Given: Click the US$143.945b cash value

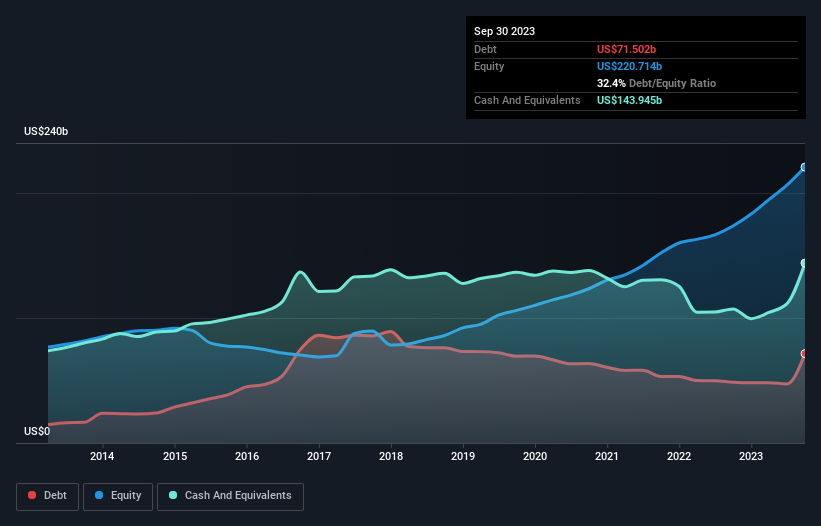Looking at the screenshot, I should (629, 100).
